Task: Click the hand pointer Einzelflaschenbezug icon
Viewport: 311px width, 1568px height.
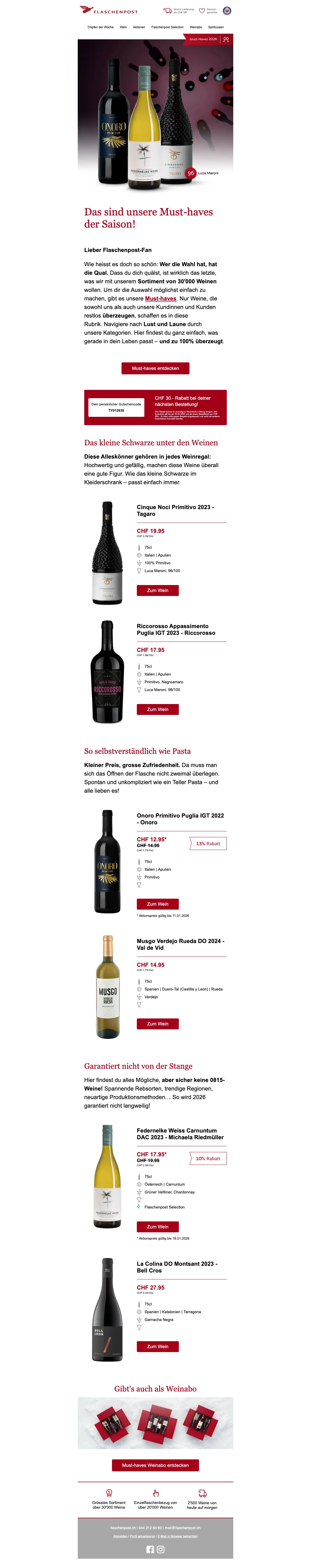Action: pos(156,1493)
